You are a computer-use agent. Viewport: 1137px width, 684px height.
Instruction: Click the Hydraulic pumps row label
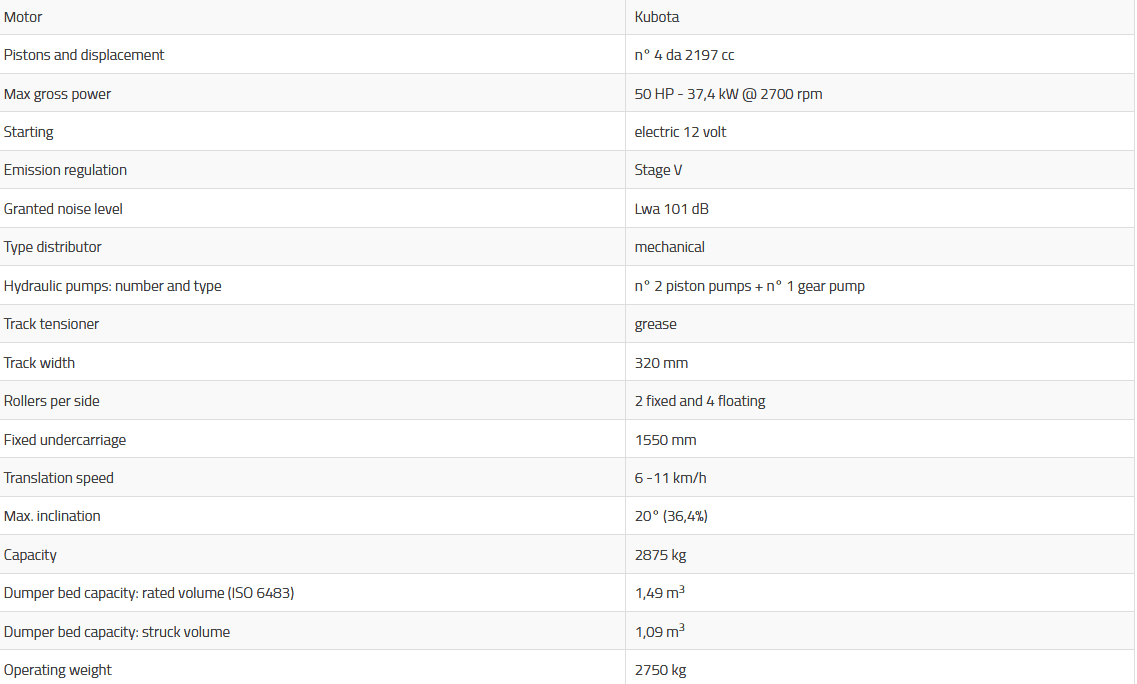click(x=112, y=286)
